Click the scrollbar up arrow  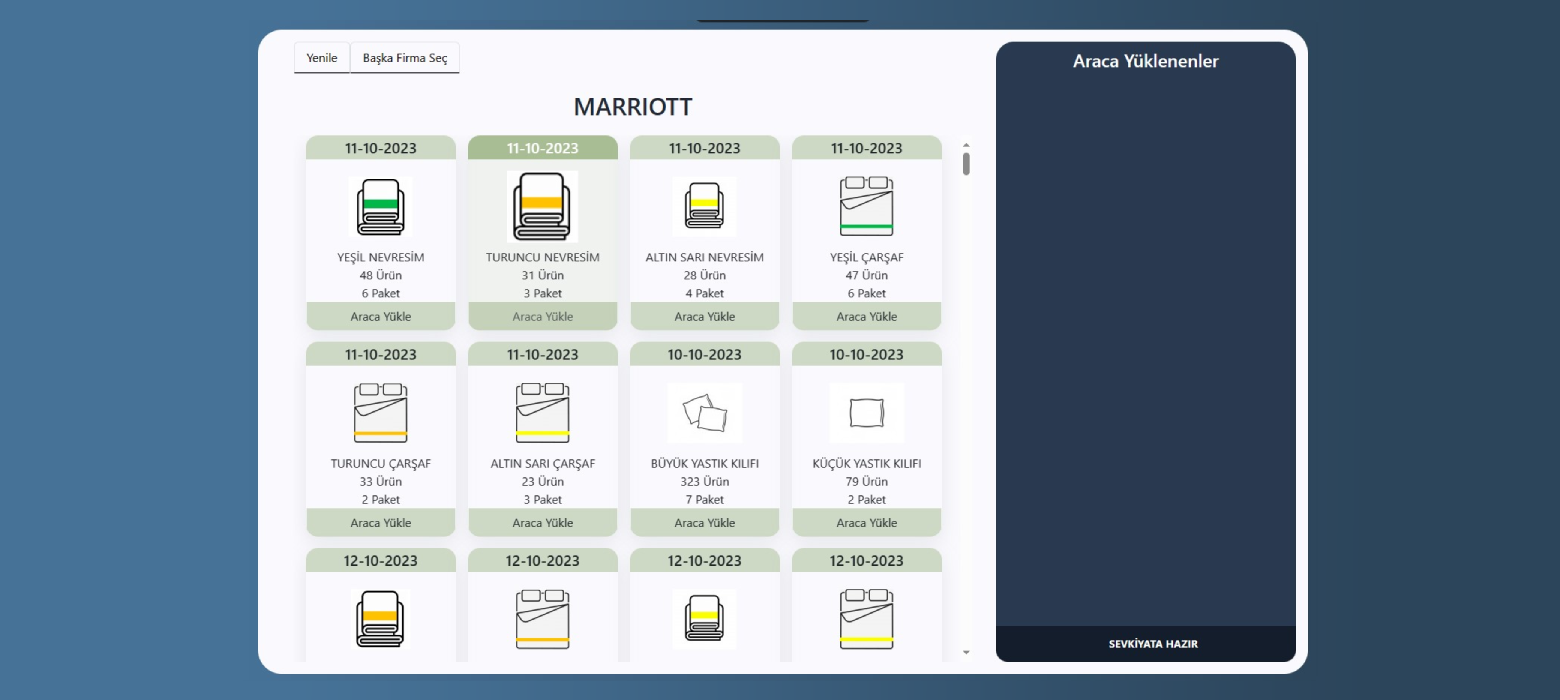tap(966, 145)
